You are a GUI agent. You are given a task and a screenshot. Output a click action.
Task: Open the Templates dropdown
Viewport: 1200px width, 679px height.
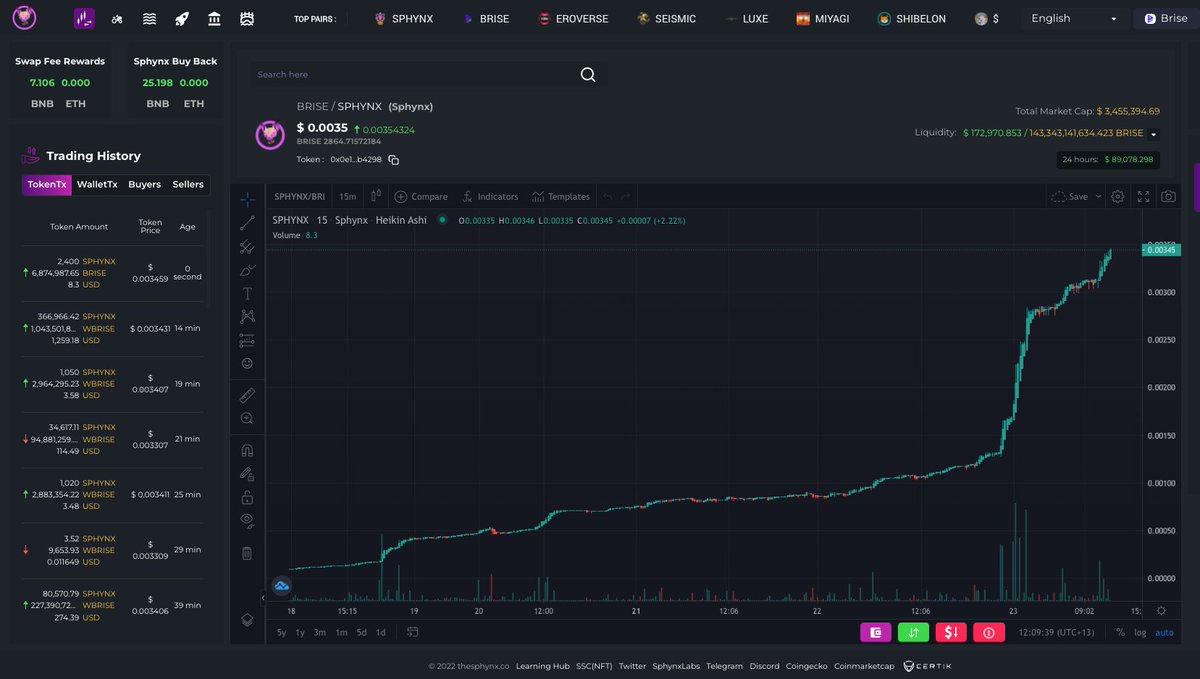[x=561, y=197]
